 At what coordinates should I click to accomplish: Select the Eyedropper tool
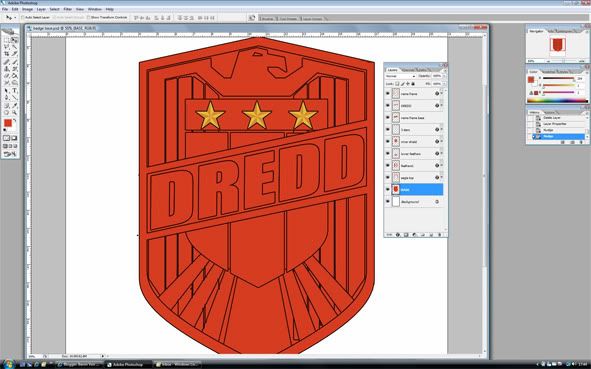14,106
